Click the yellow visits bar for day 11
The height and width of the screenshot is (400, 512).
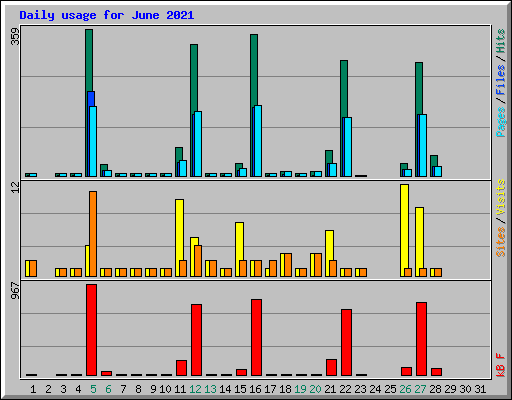pyautogui.click(x=179, y=230)
